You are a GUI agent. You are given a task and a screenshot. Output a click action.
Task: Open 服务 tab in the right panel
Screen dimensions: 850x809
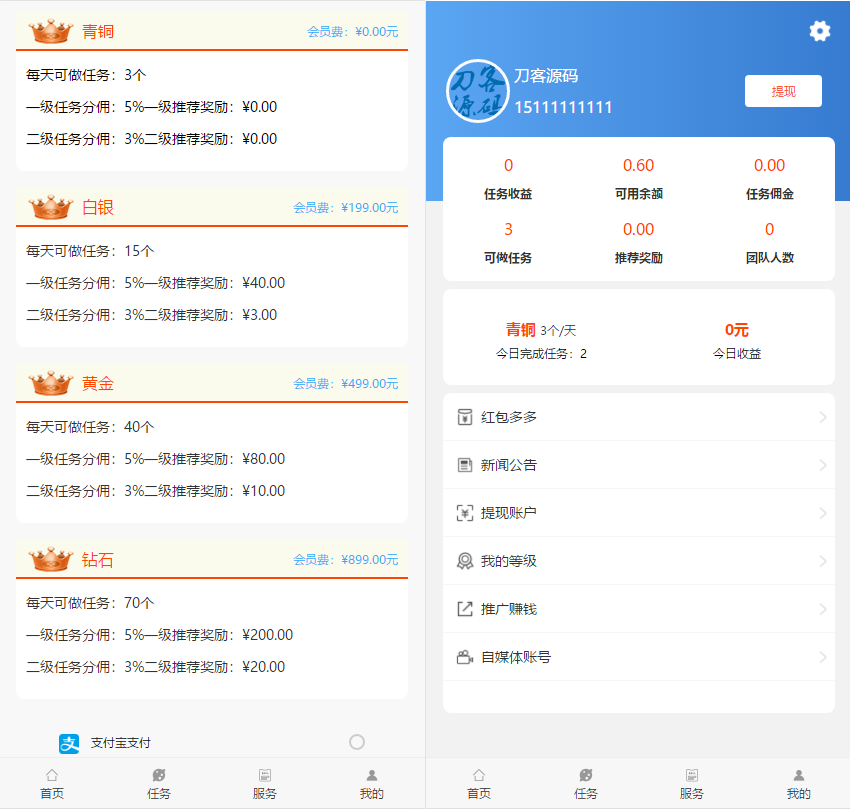coord(692,784)
